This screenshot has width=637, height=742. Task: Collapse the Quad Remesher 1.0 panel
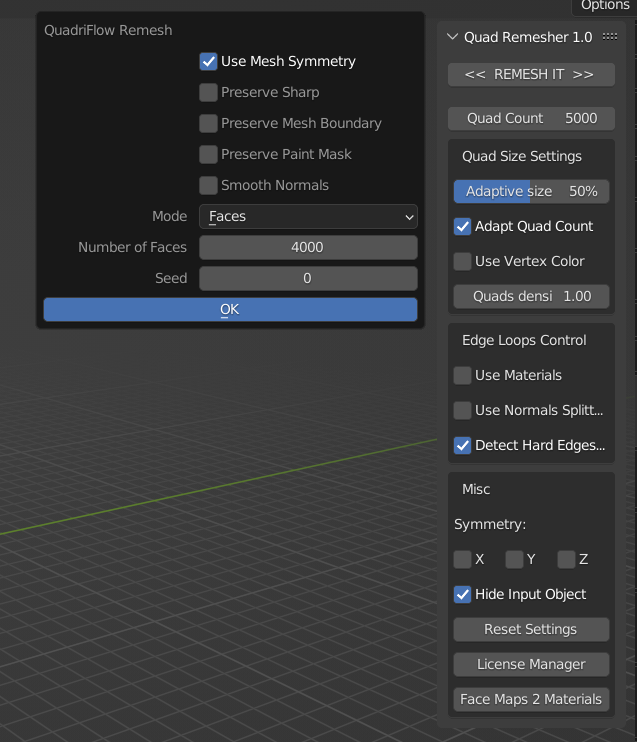point(451,37)
